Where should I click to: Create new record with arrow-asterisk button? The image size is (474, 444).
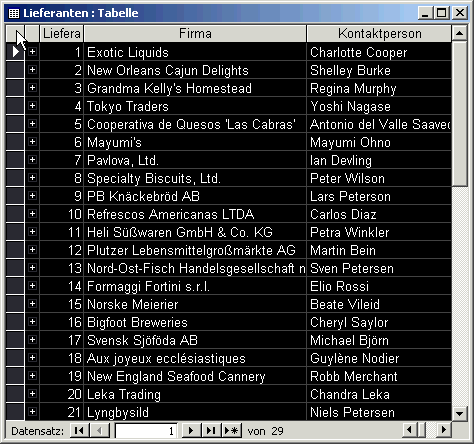point(232,431)
